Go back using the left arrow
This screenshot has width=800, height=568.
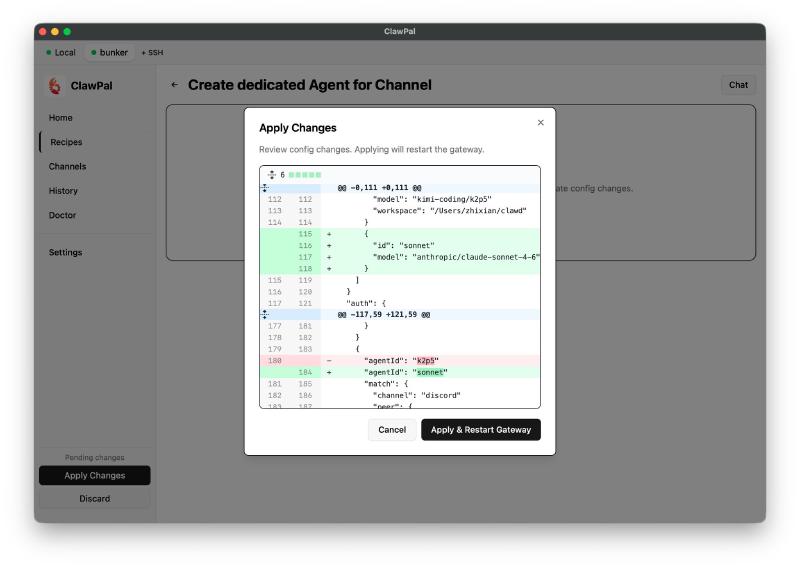174,85
